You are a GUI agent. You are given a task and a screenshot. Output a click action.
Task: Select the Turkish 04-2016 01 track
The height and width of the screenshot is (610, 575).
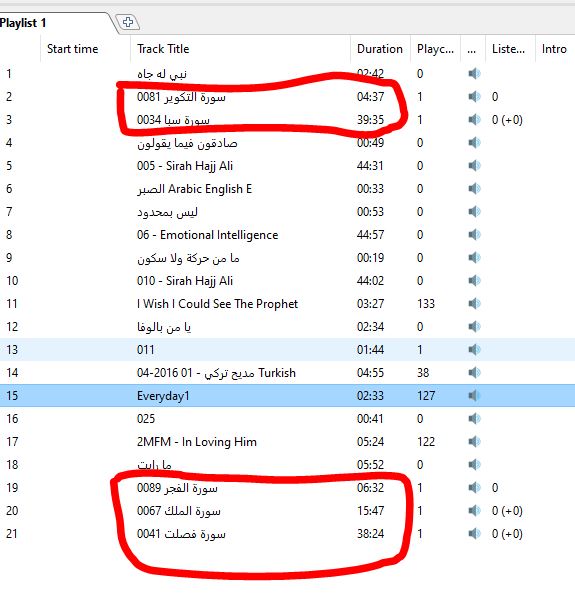pyautogui.click(x=288, y=373)
